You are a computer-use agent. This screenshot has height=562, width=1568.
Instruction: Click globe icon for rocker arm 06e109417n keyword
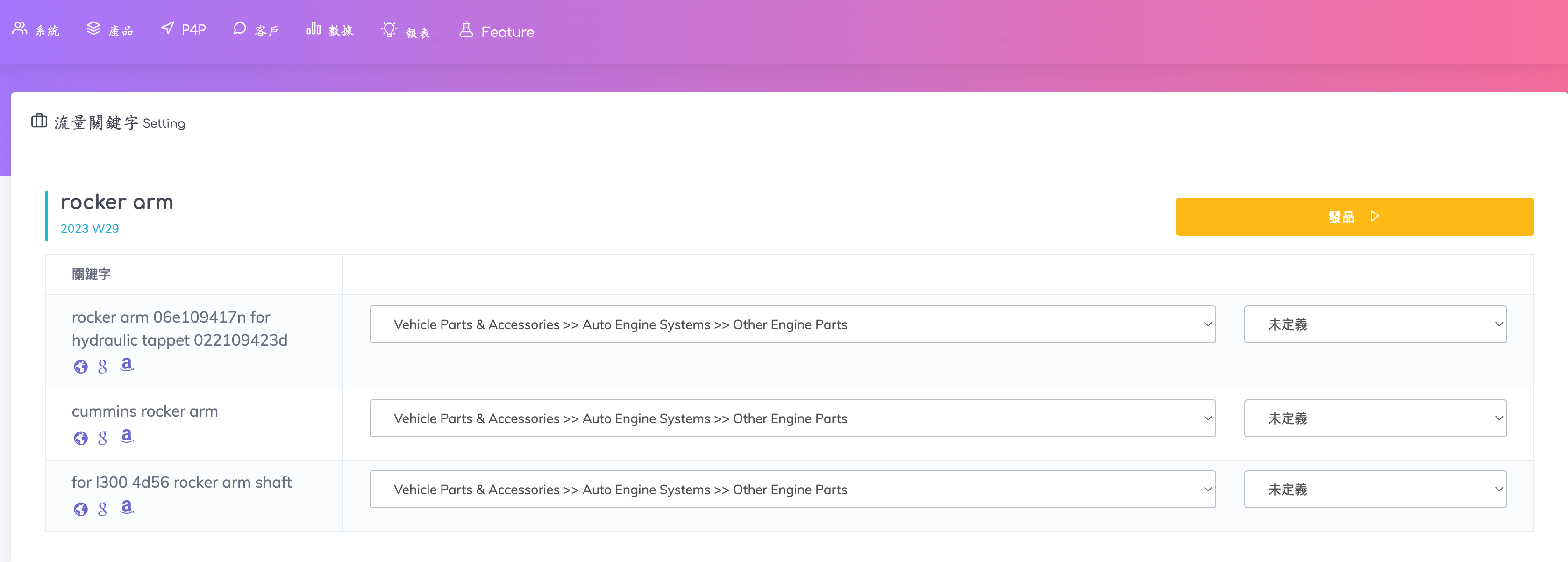coord(80,367)
